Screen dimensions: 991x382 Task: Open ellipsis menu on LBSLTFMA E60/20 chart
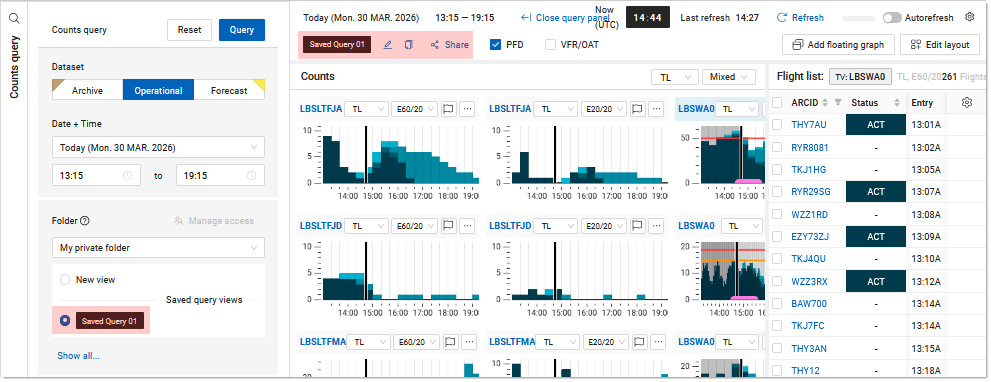(468, 342)
